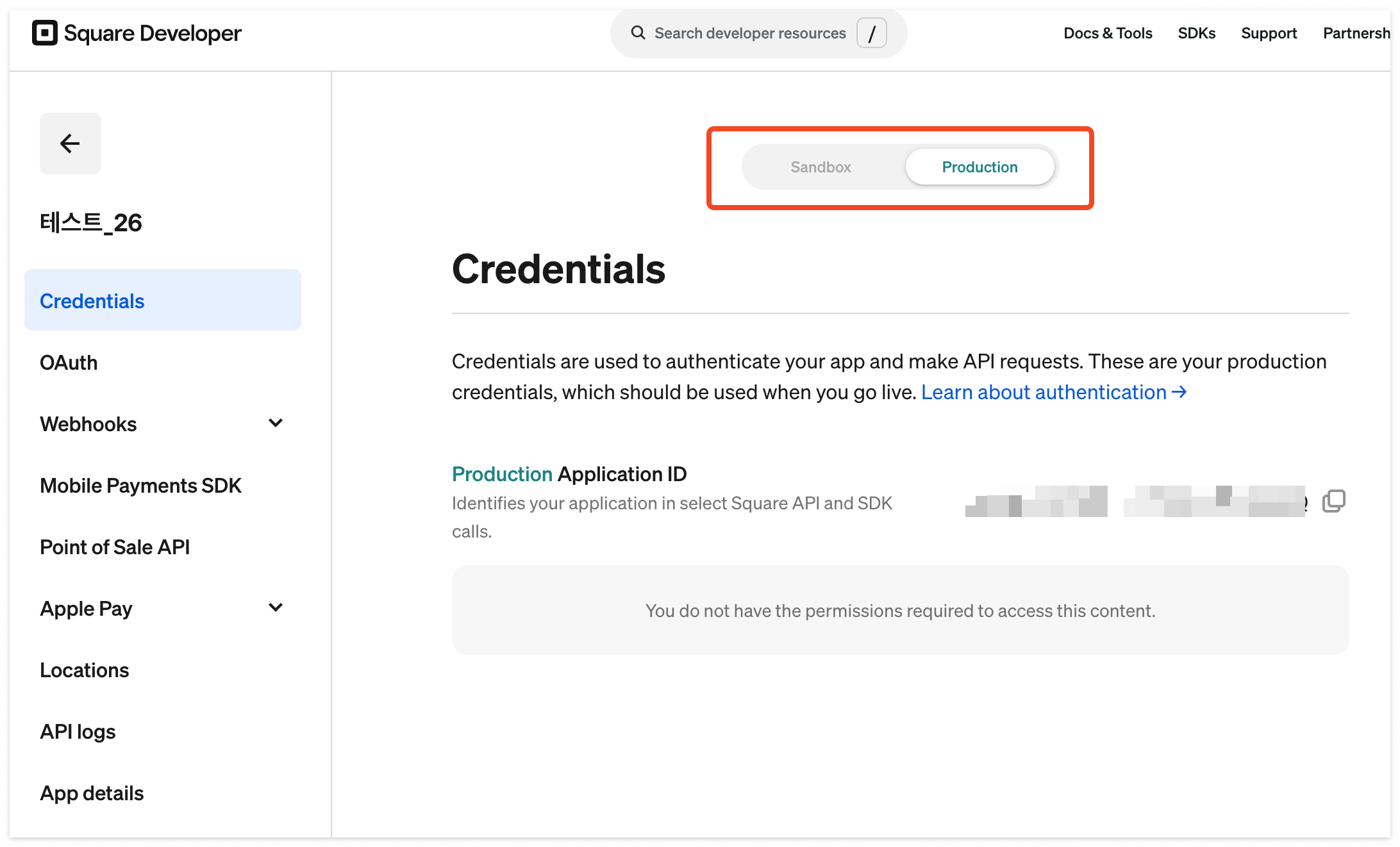The width and height of the screenshot is (1400, 847).
Task: Expand the Apple Pay chevron
Action: (x=276, y=607)
